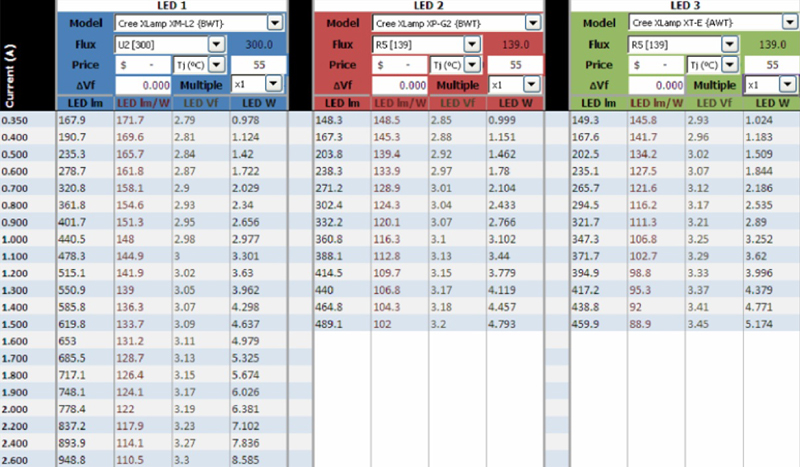Select current row label 1.000
Viewport: 800px width, 467px height.
(14, 239)
